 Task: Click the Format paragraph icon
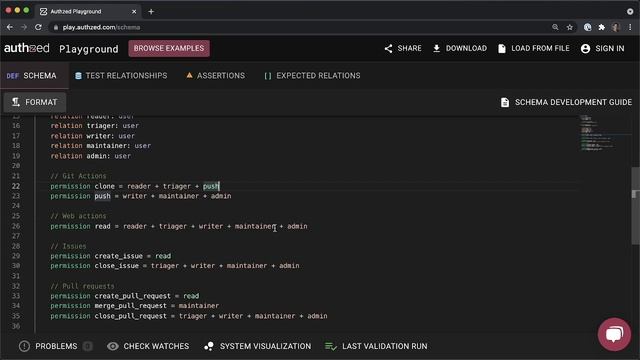pyautogui.click(x=16, y=102)
